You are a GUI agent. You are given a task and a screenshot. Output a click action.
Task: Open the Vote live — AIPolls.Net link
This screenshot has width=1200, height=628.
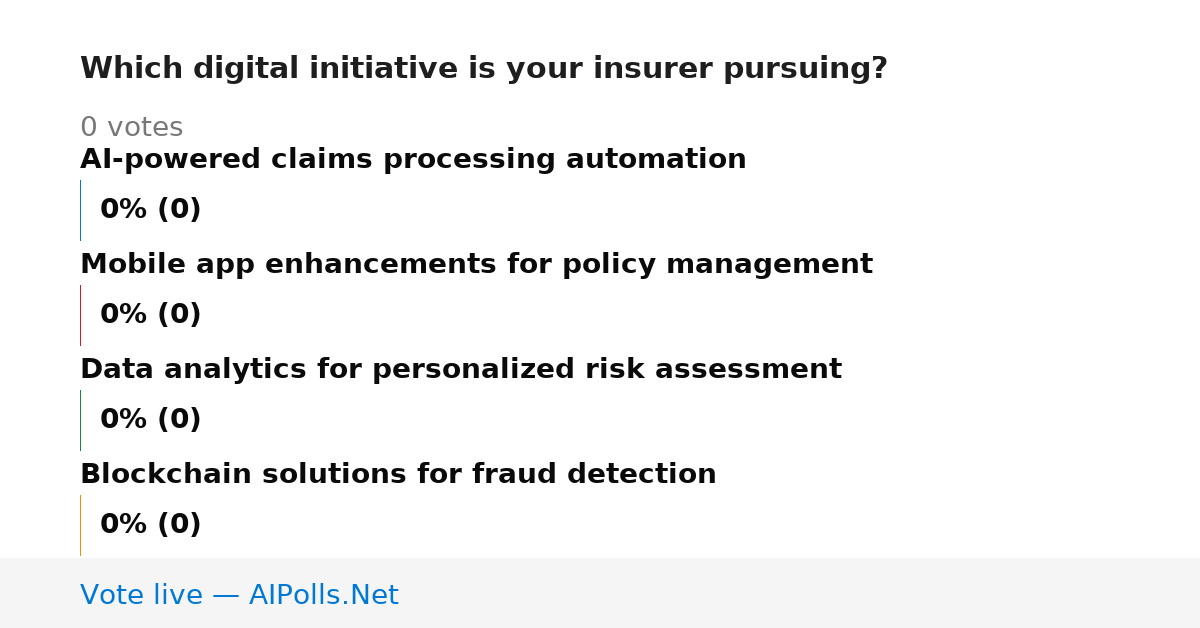click(x=239, y=596)
